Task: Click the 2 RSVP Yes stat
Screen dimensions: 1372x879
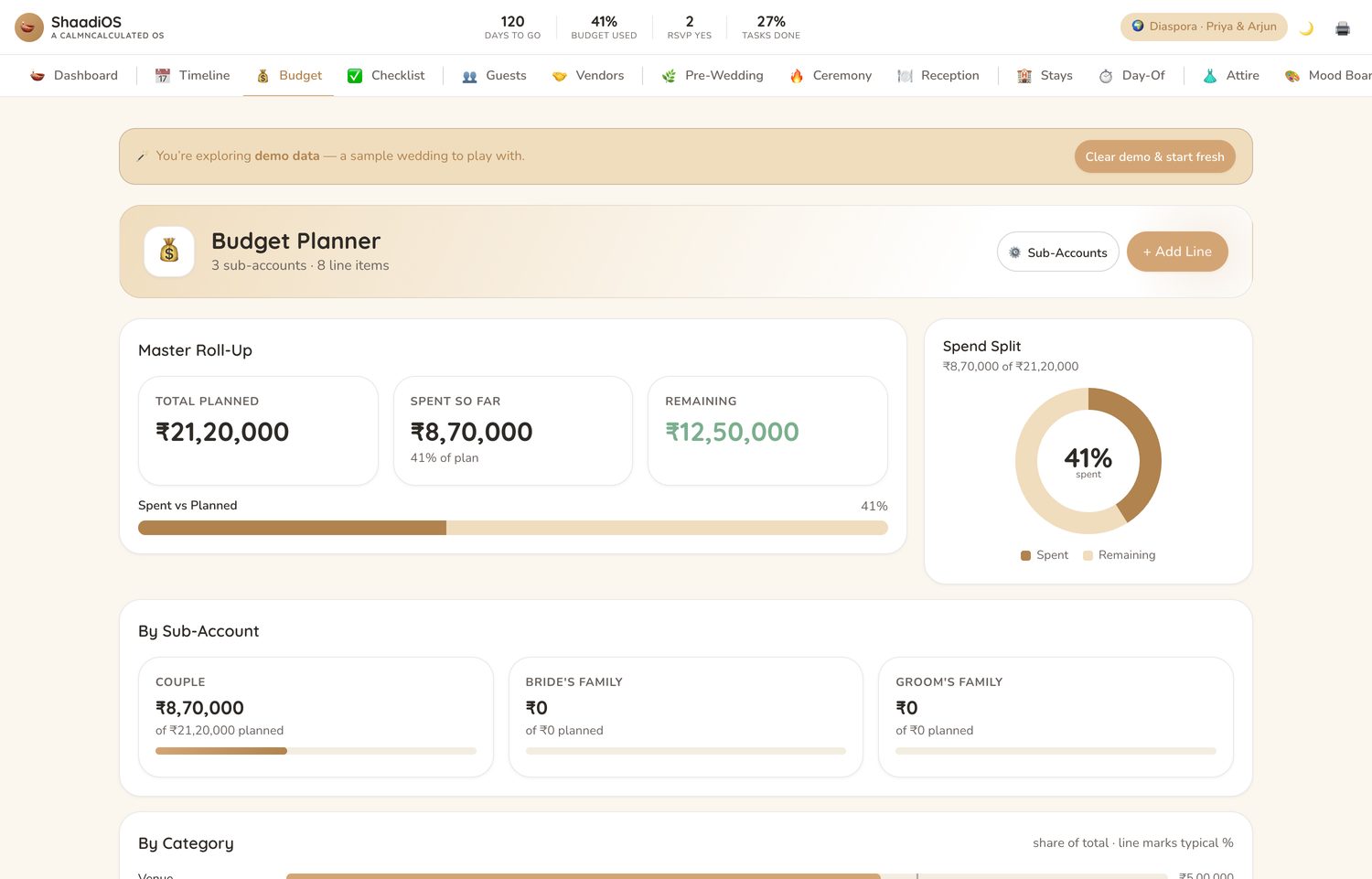Action: click(689, 27)
